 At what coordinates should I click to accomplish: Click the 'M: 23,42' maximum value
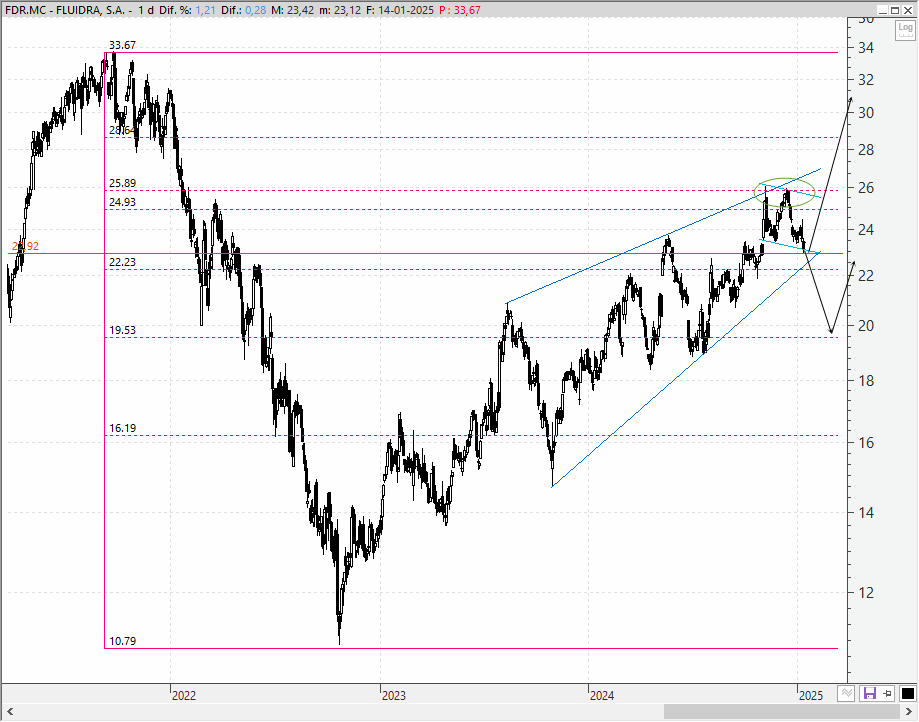coord(292,10)
